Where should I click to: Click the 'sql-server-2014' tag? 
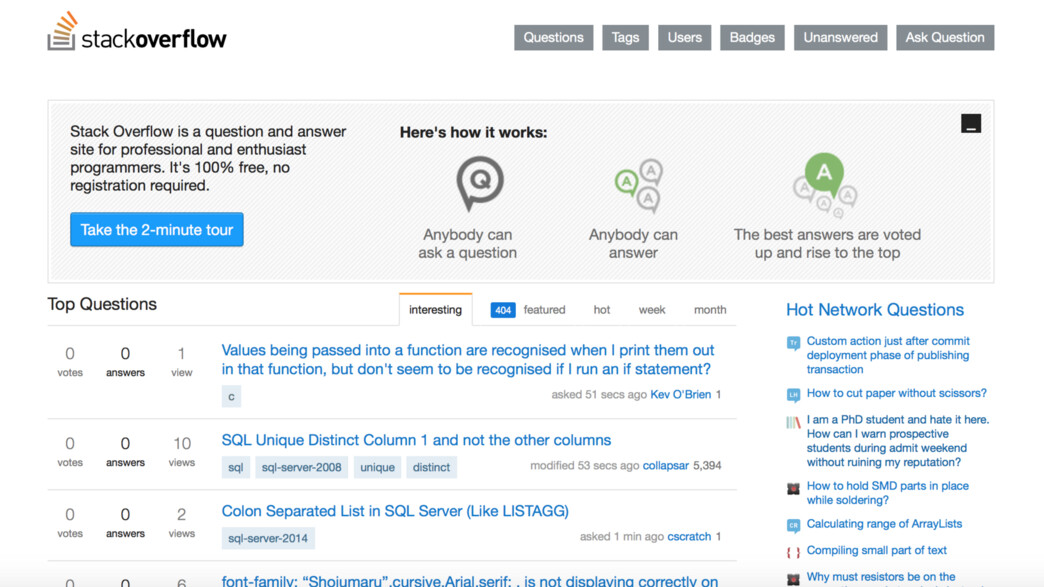(268, 538)
